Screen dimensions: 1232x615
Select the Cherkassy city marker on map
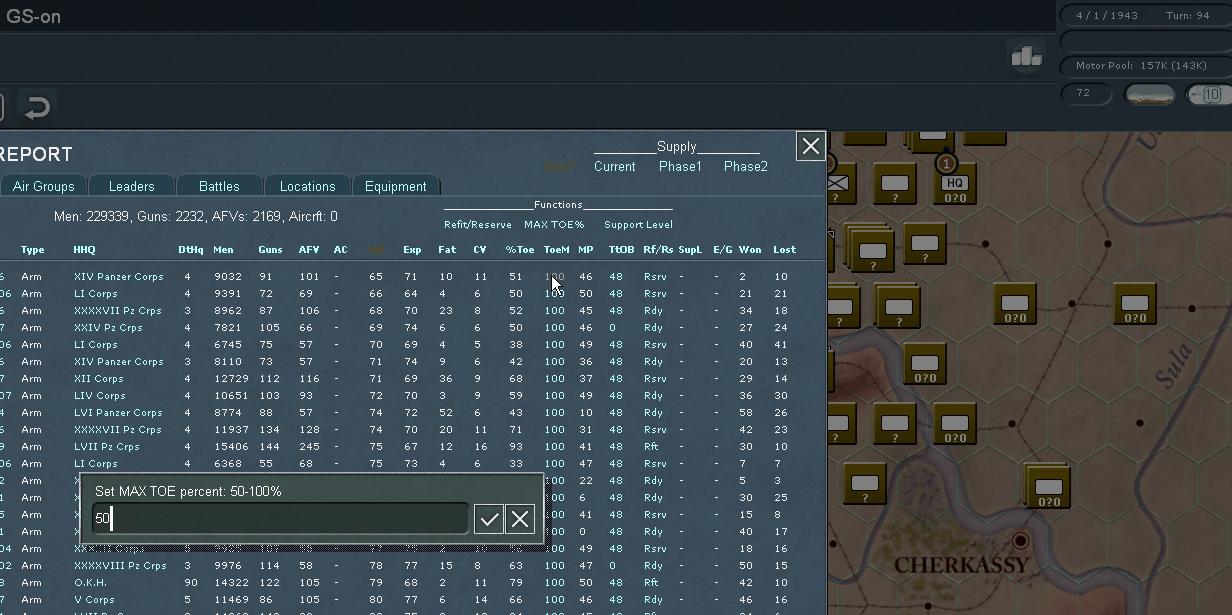[x=1020, y=541]
